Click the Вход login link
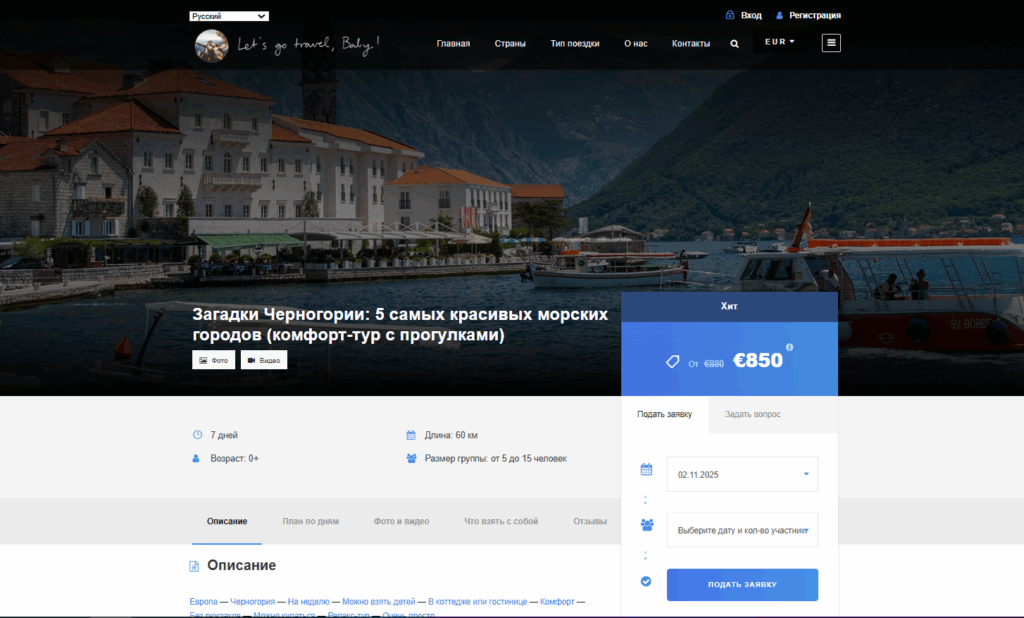Image resolution: width=1024 pixels, height=618 pixels. pyautogui.click(x=751, y=15)
